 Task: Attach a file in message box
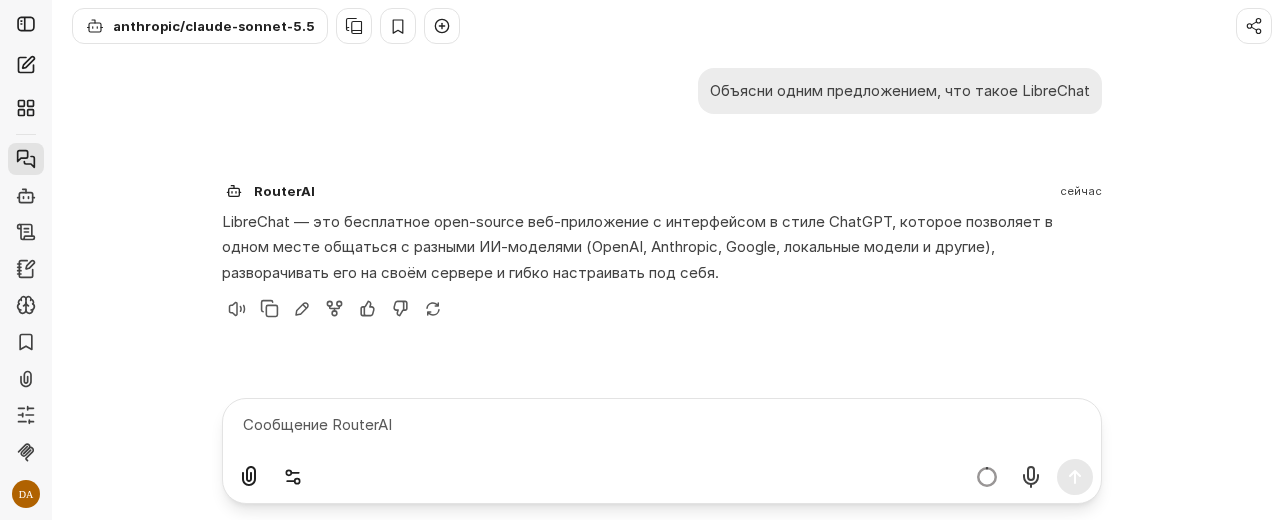[249, 477]
